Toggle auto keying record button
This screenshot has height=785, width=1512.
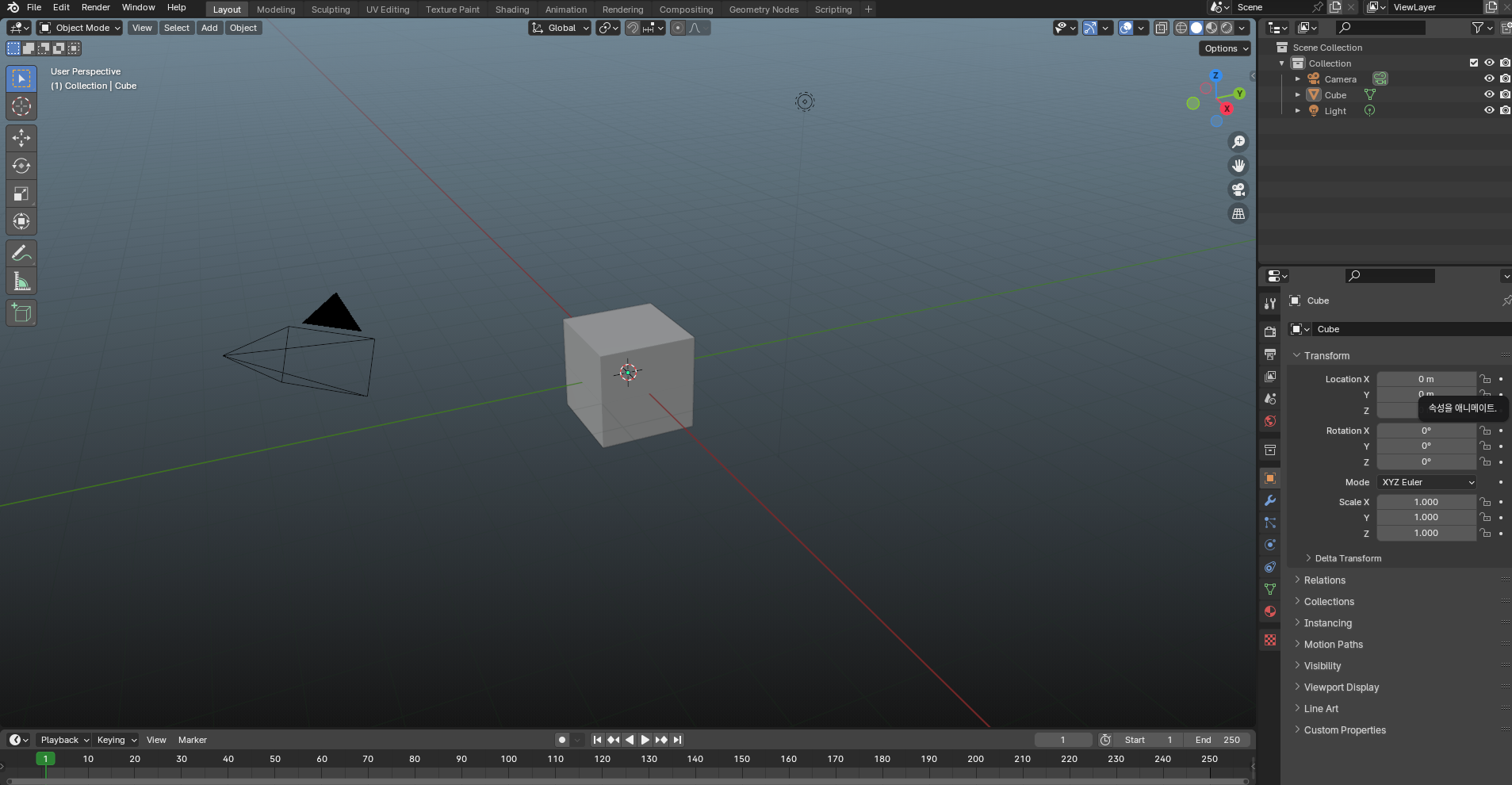point(562,740)
